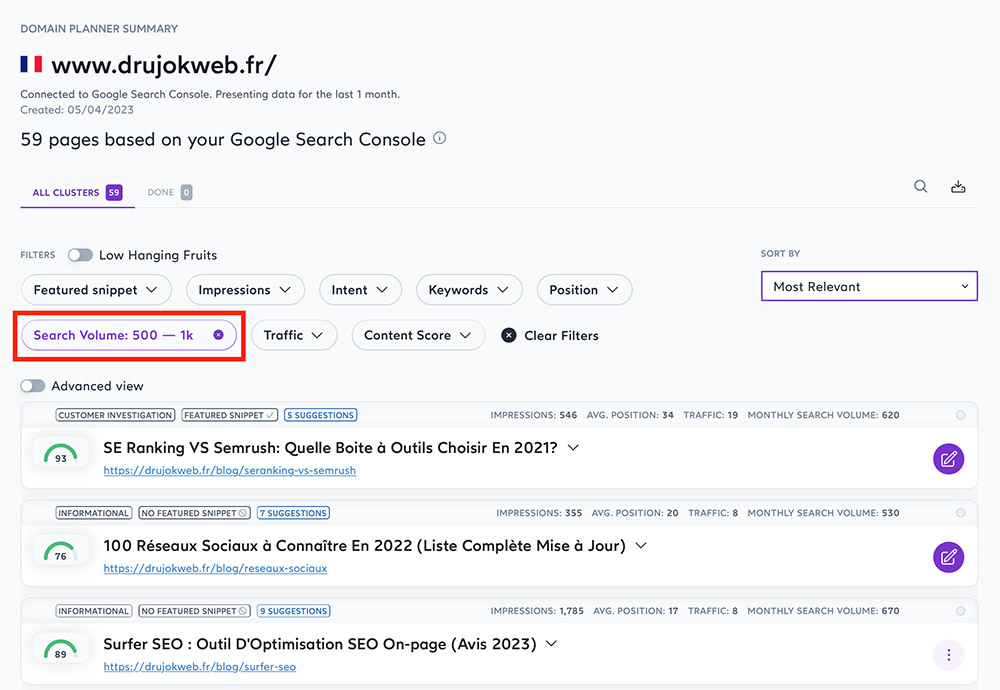Open the surfer-seo blog link

click(x=200, y=666)
